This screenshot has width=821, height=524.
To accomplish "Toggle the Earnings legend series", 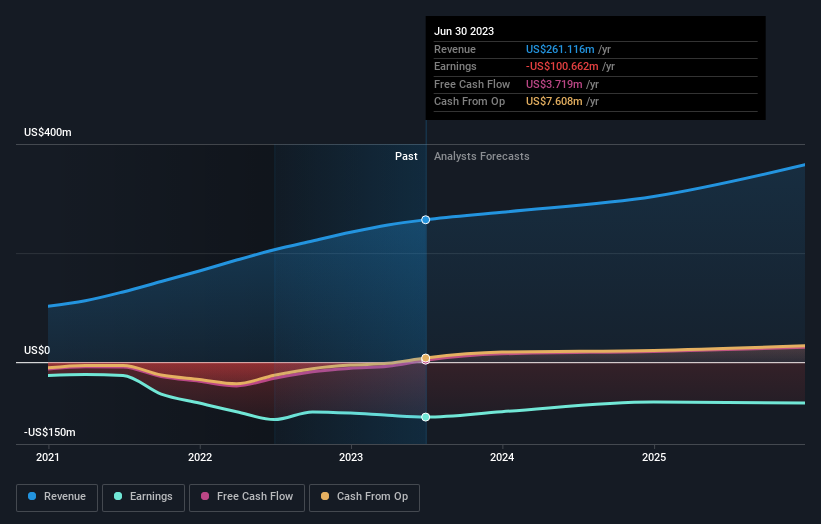I will pos(143,497).
